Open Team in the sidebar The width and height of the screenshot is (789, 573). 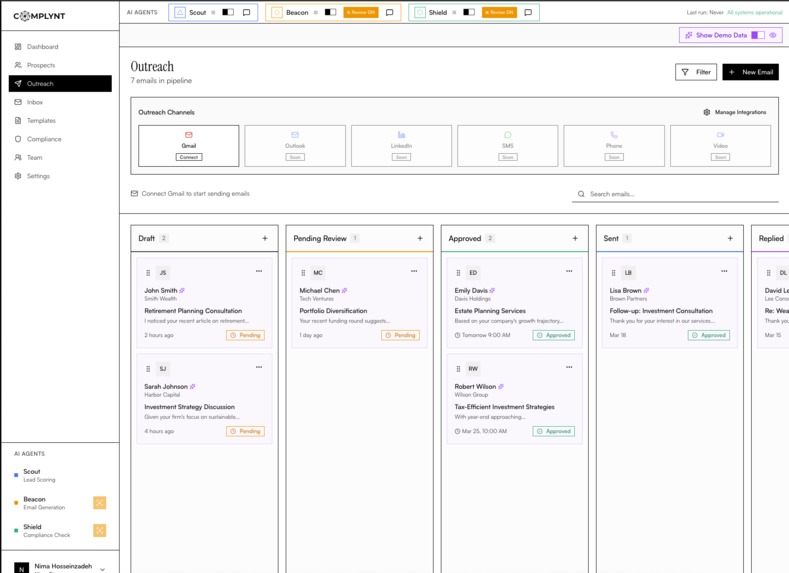60,157
